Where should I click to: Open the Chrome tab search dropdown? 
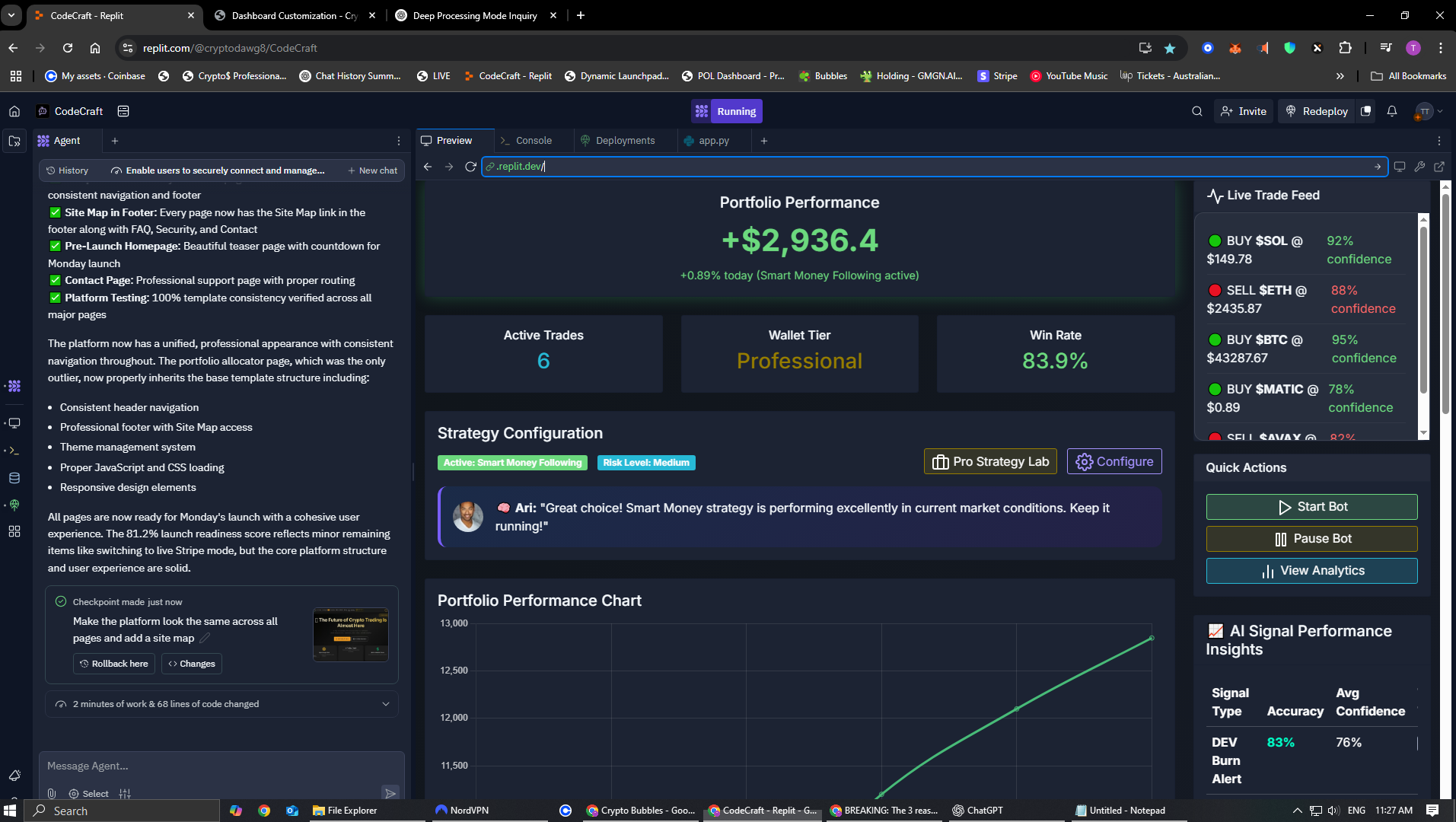(11, 15)
